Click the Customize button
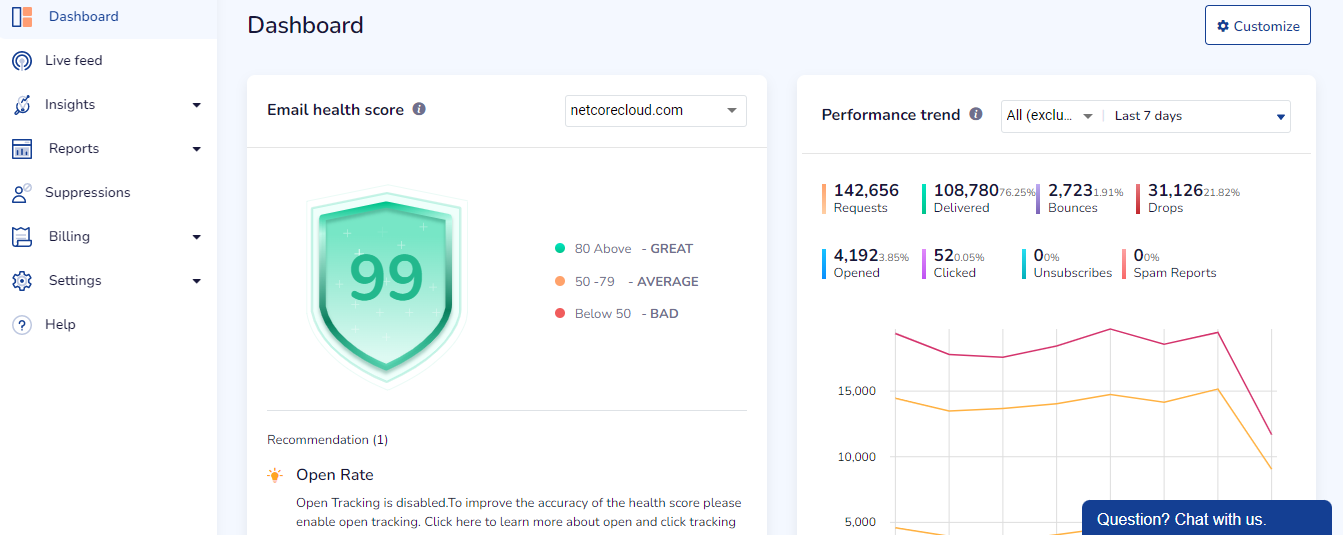Image resolution: width=1343 pixels, height=535 pixels. (x=1257, y=26)
